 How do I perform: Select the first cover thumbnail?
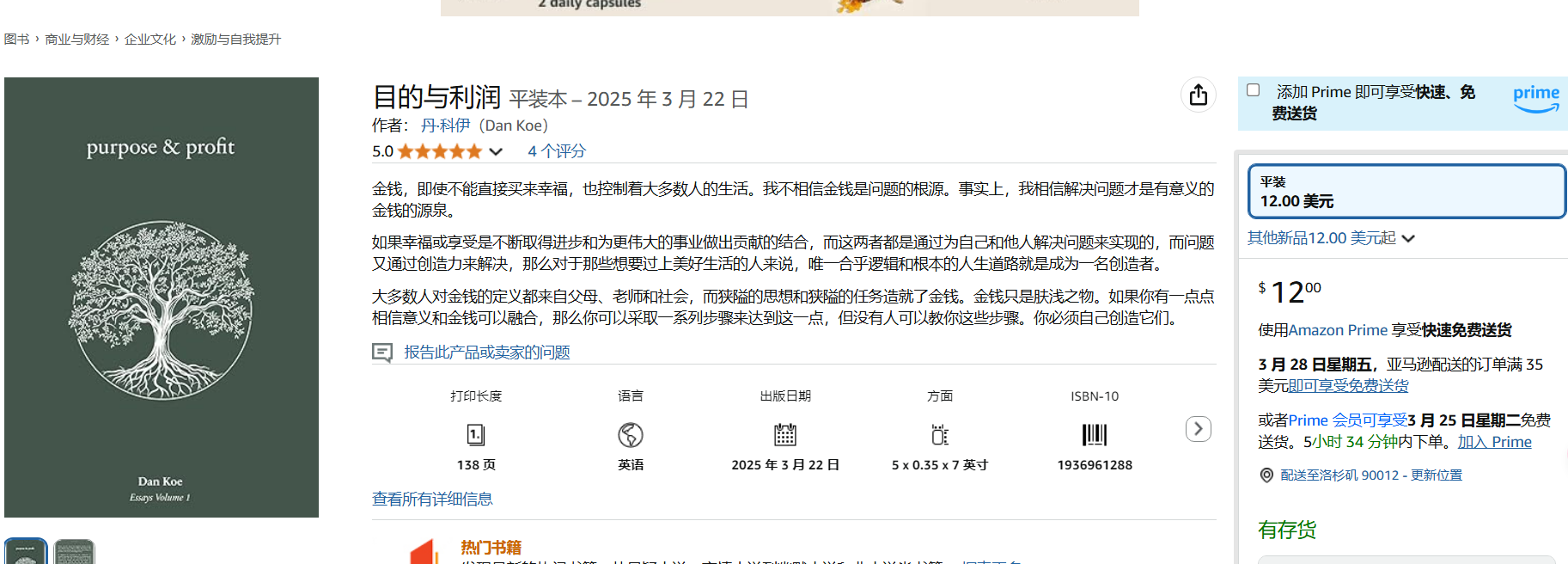[26, 552]
